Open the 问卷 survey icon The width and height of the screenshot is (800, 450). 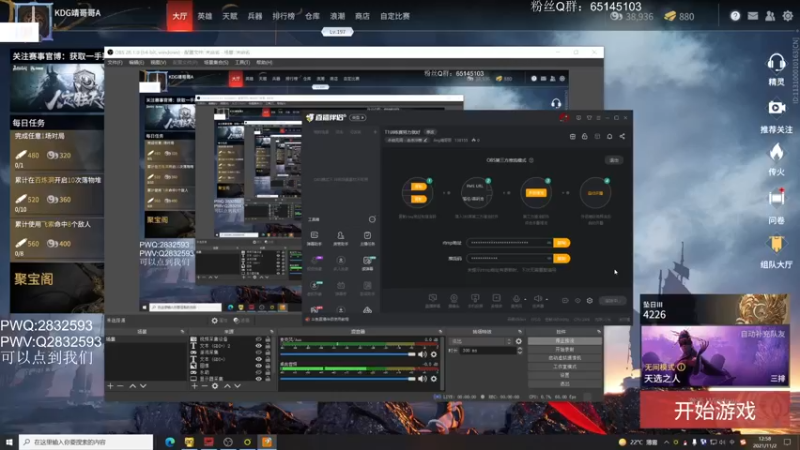[777, 198]
